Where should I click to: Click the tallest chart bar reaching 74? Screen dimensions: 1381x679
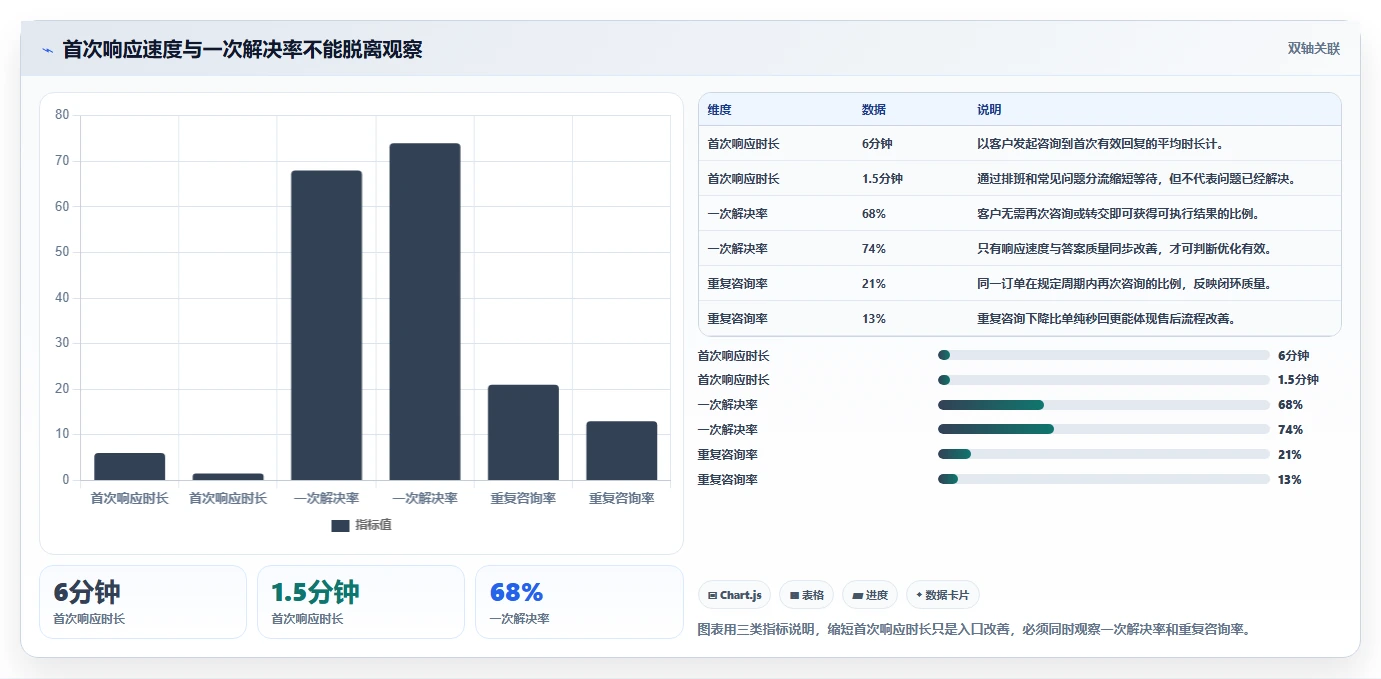[x=425, y=312]
